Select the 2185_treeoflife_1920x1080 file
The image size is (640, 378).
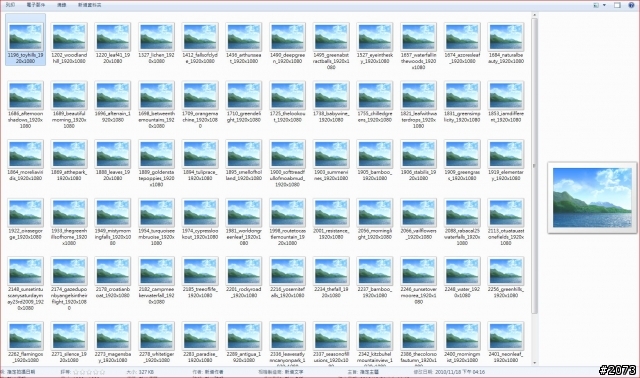pyautogui.click(x=200, y=277)
